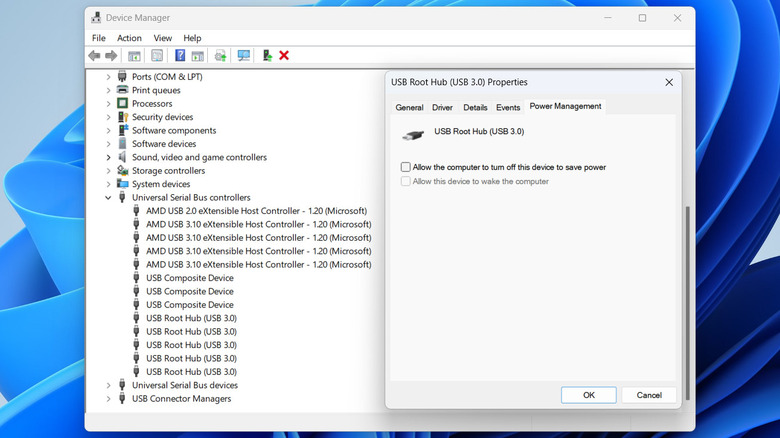780x438 pixels.
Task: Expand the Ports (COM & LPT) node
Action: coord(109,77)
